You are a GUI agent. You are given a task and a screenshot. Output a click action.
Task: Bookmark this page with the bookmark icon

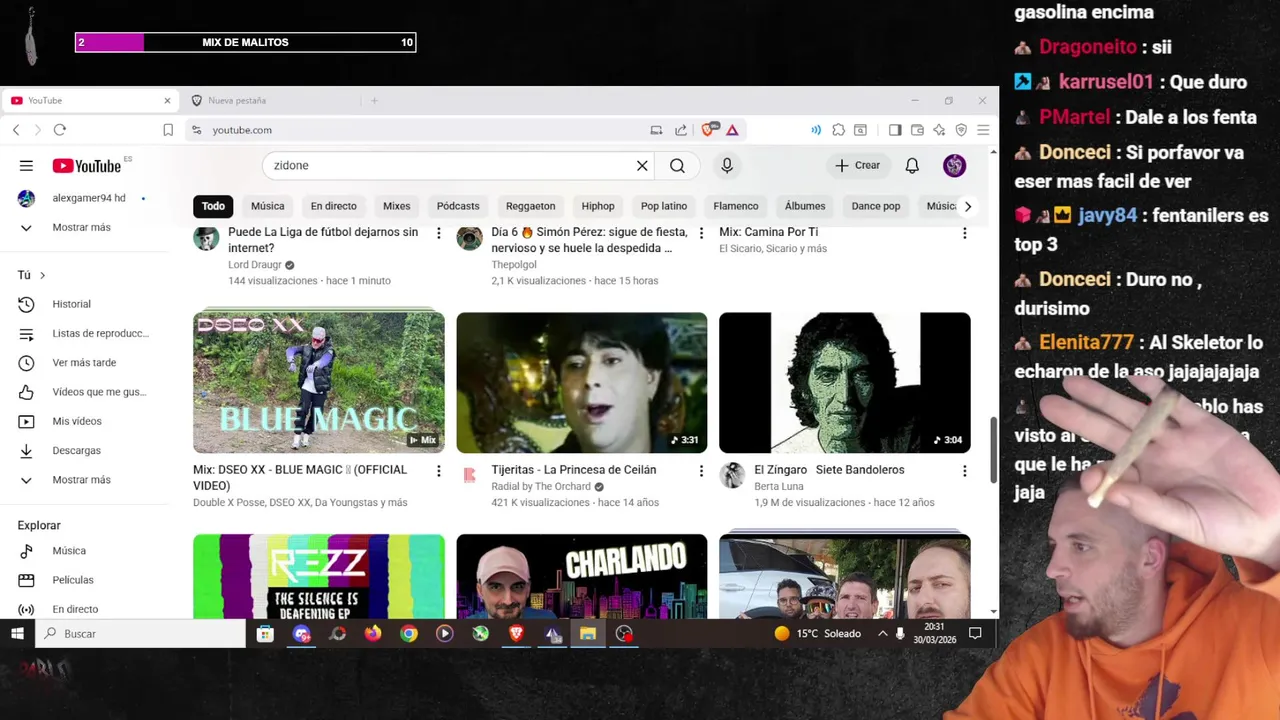[x=168, y=130]
